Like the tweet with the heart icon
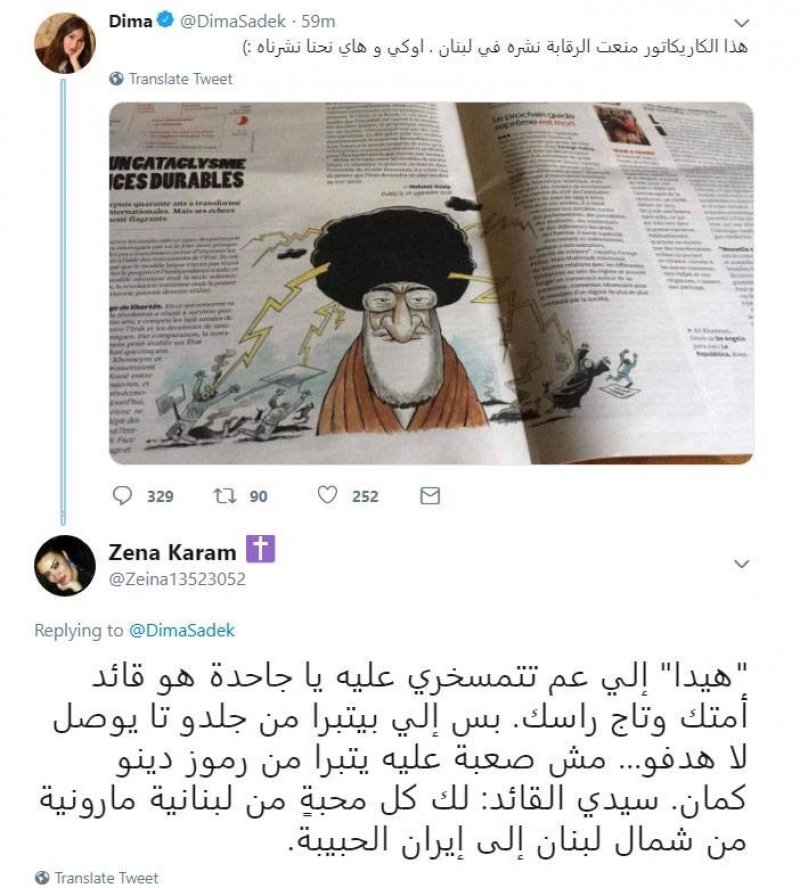Image resolution: width=800 pixels, height=888 pixels. pos(327,495)
